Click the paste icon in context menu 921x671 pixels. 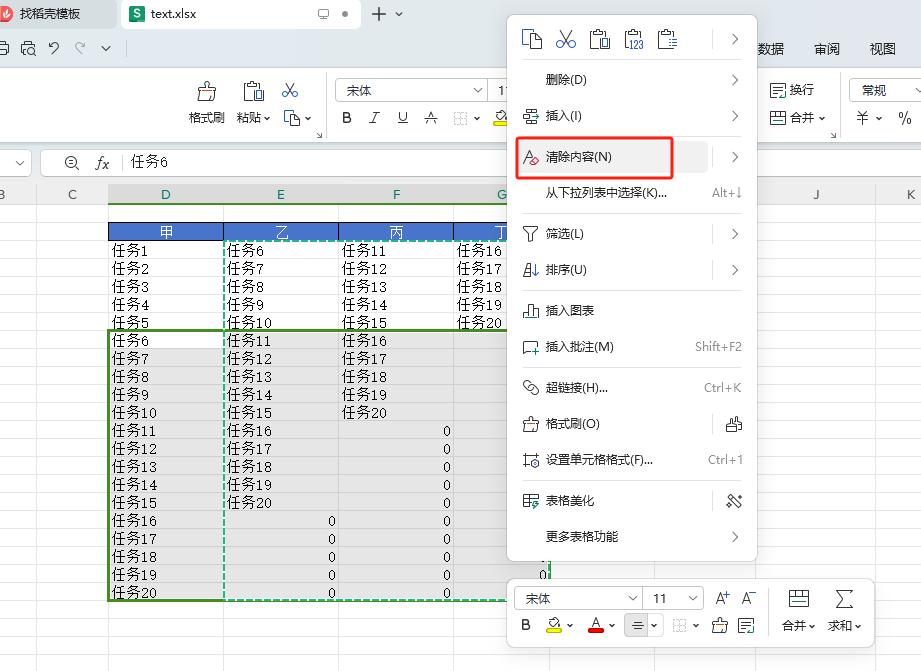(x=600, y=39)
